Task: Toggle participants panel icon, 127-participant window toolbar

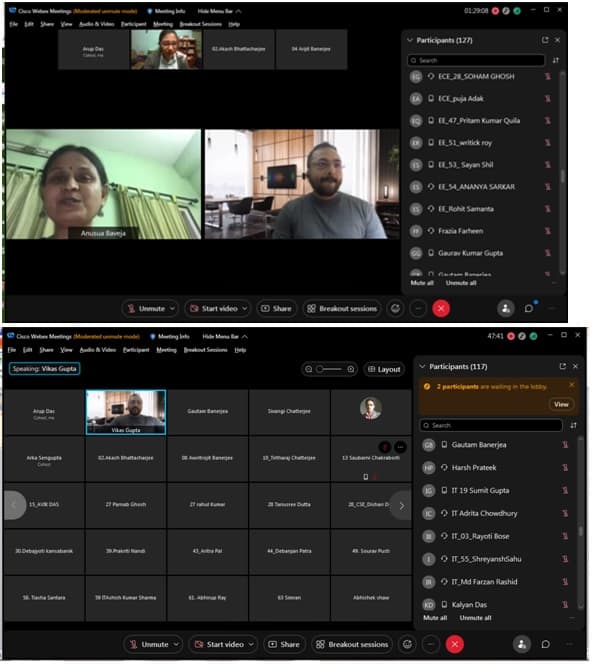Action: [506, 308]
